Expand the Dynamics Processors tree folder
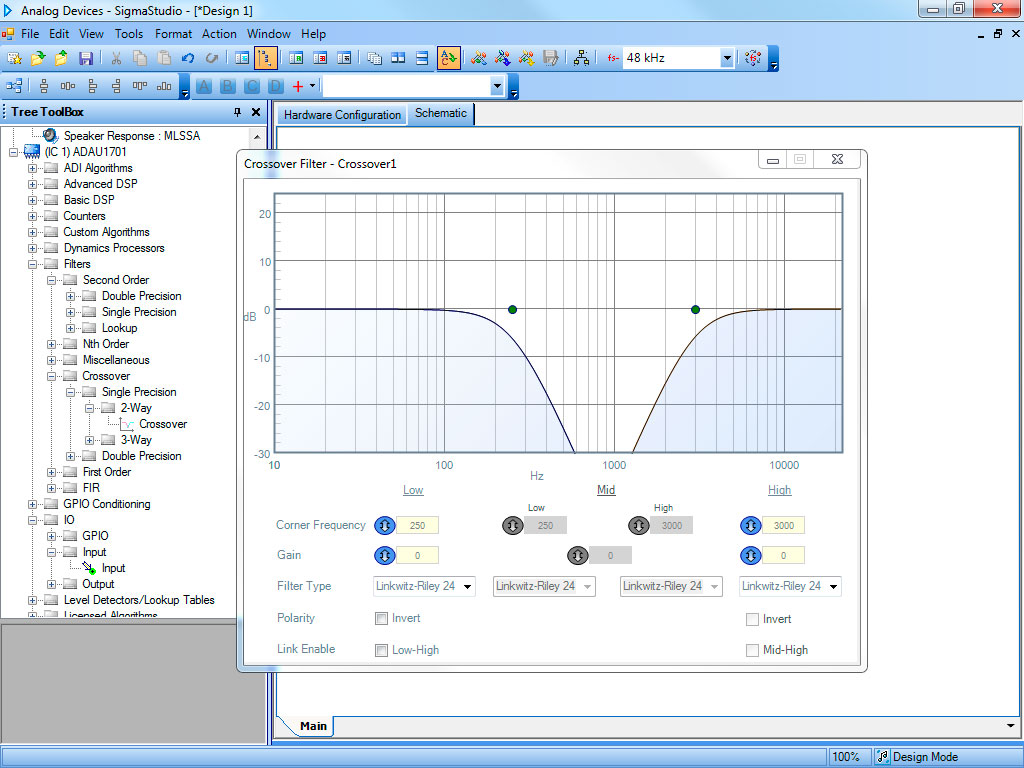1024x768 pixels. pyautogui.click(x=32, y=248)
